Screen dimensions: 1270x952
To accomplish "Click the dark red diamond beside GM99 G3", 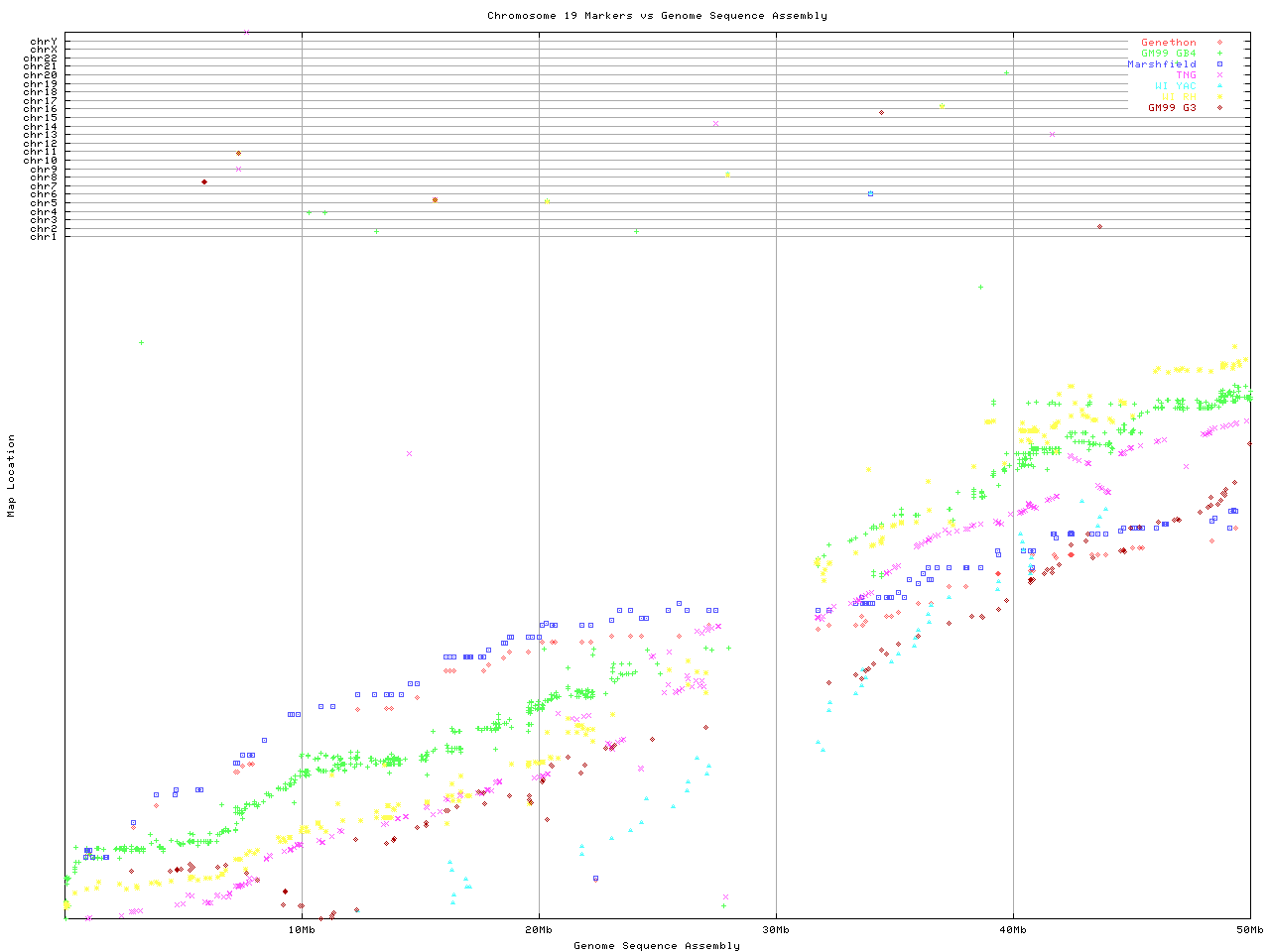I will click(x=1219, y=108).
